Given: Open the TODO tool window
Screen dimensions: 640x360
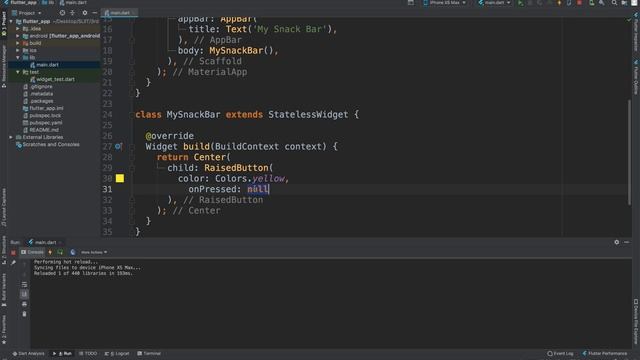Looking at the screenshot, I should point(88,353).
